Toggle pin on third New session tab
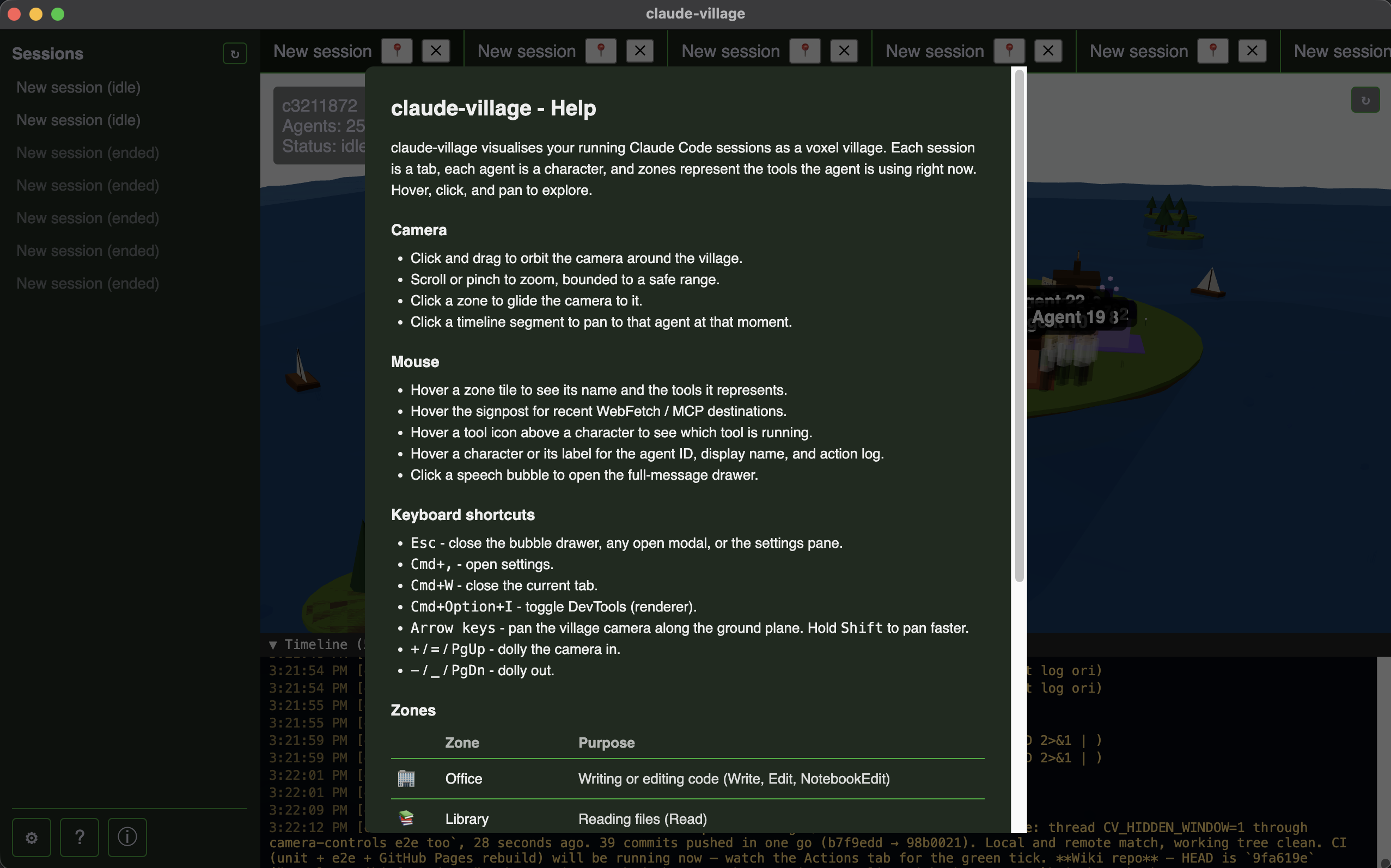 [805, 51]
